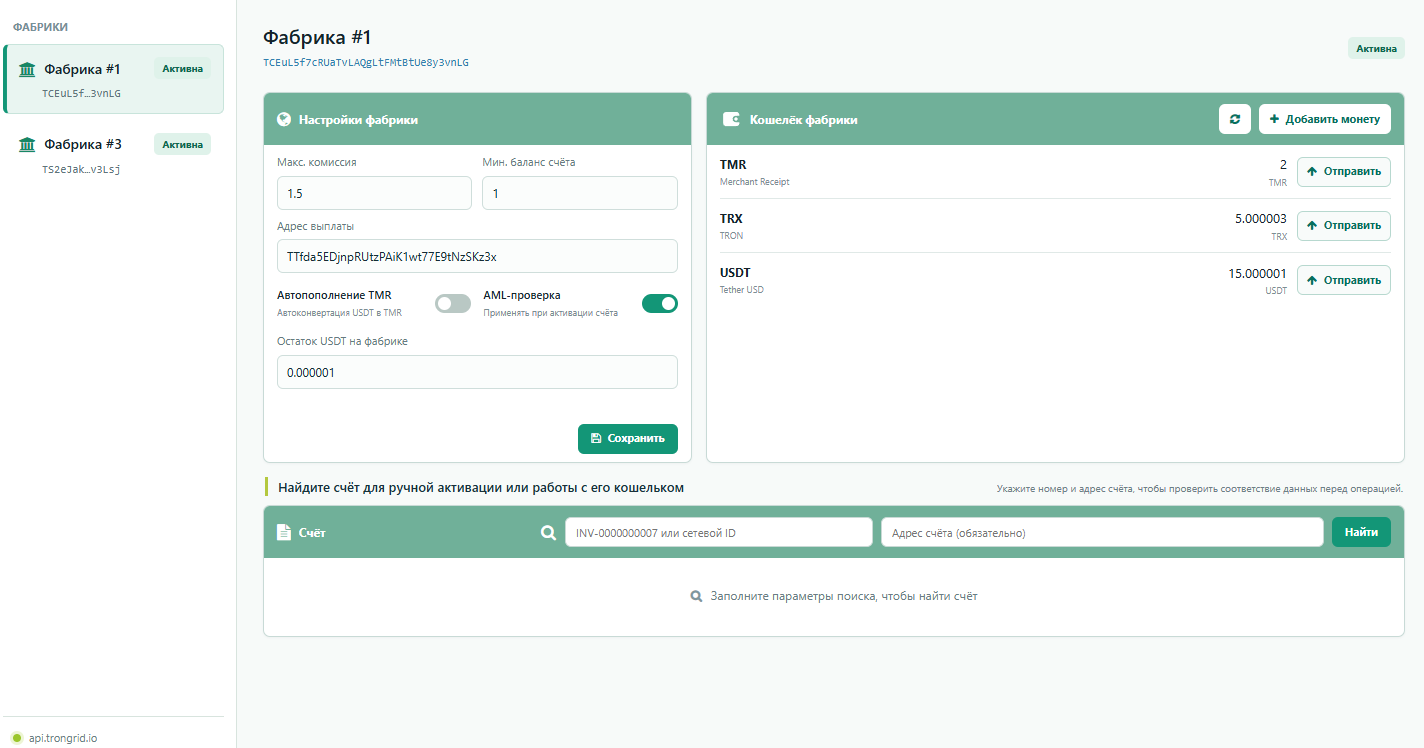Focus the Мин. баланс счёта field

[580, 193]
